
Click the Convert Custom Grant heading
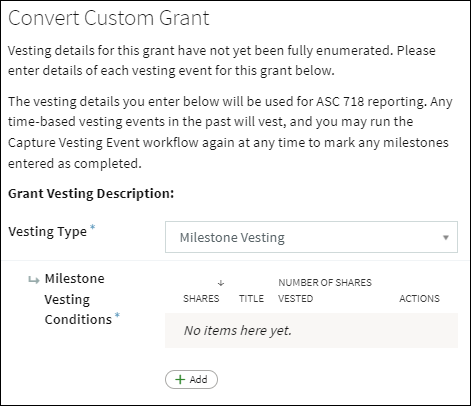109,18
